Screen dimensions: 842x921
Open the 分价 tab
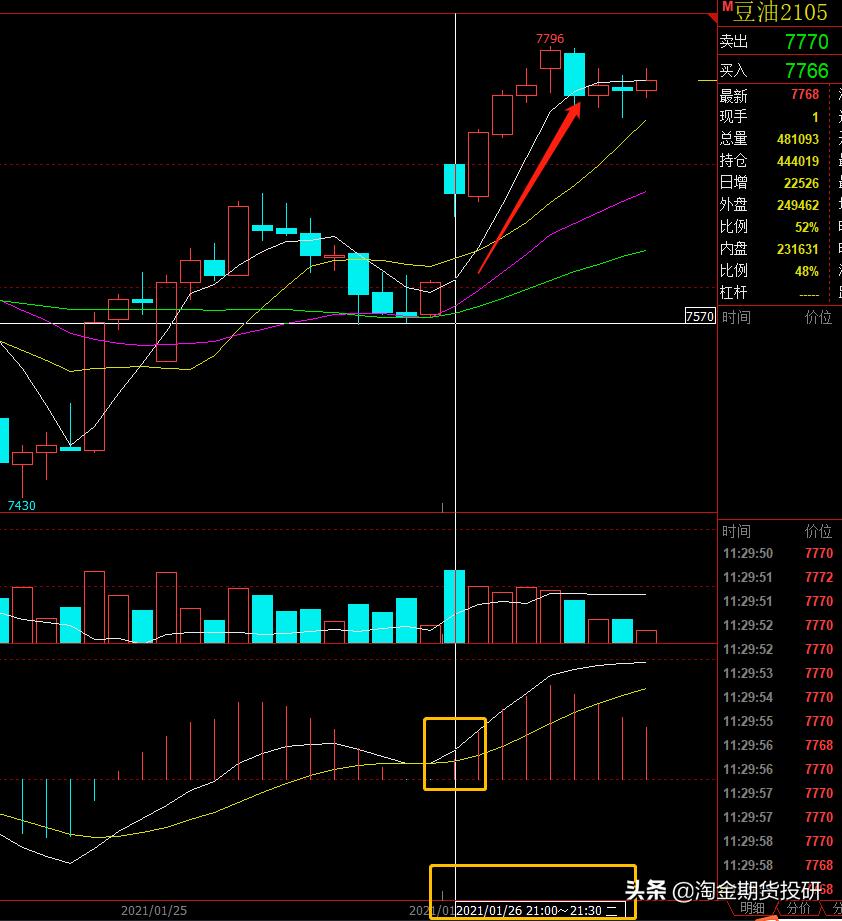[x=798, y=908]
